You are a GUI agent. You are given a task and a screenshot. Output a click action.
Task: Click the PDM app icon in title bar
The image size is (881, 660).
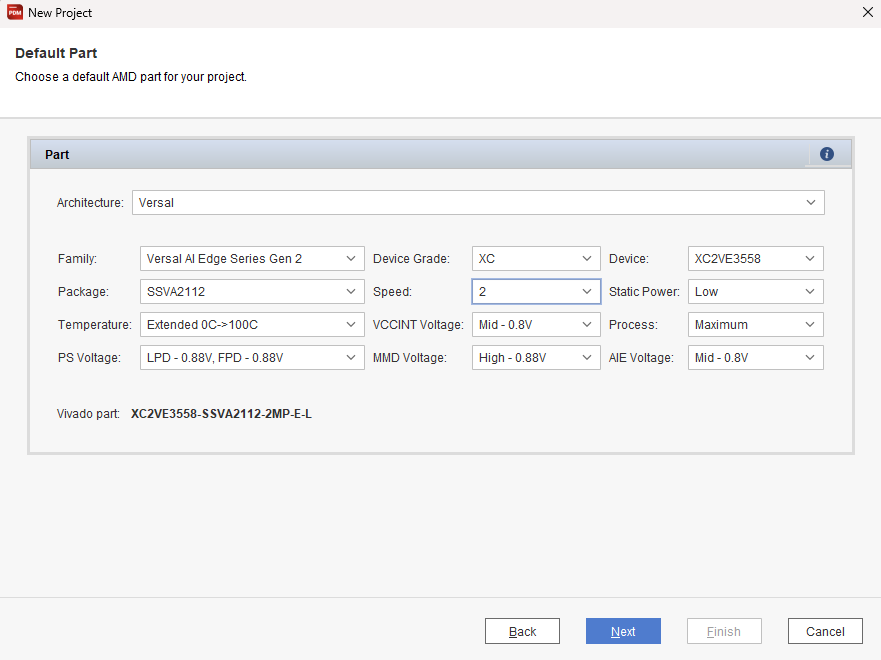click(x=15, y=12)
